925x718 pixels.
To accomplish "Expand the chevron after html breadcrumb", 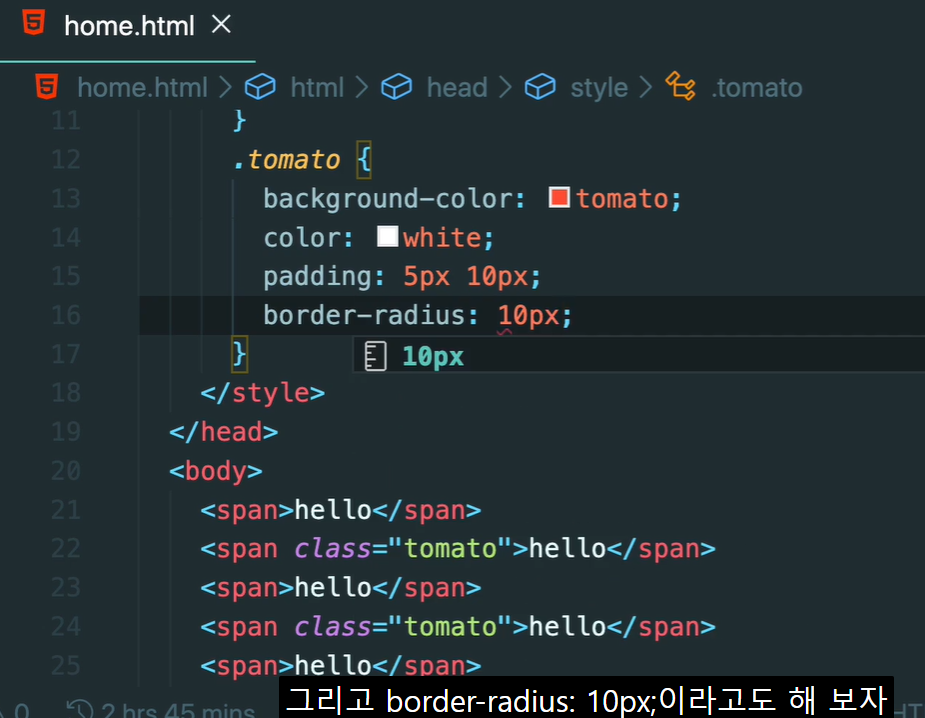I will point(362,88).
